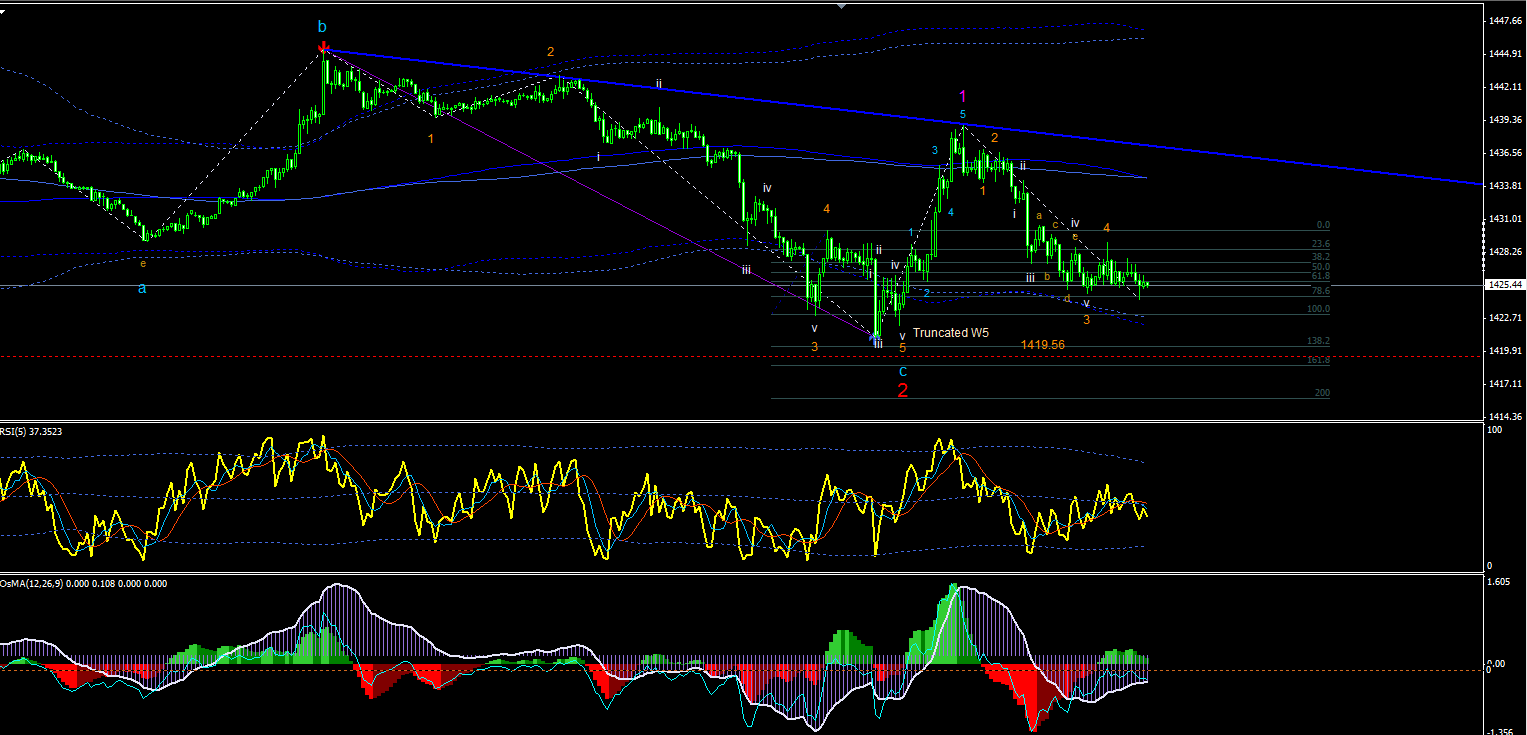Select the small orange 'e' label above 'a'

(x=143, y=263)
